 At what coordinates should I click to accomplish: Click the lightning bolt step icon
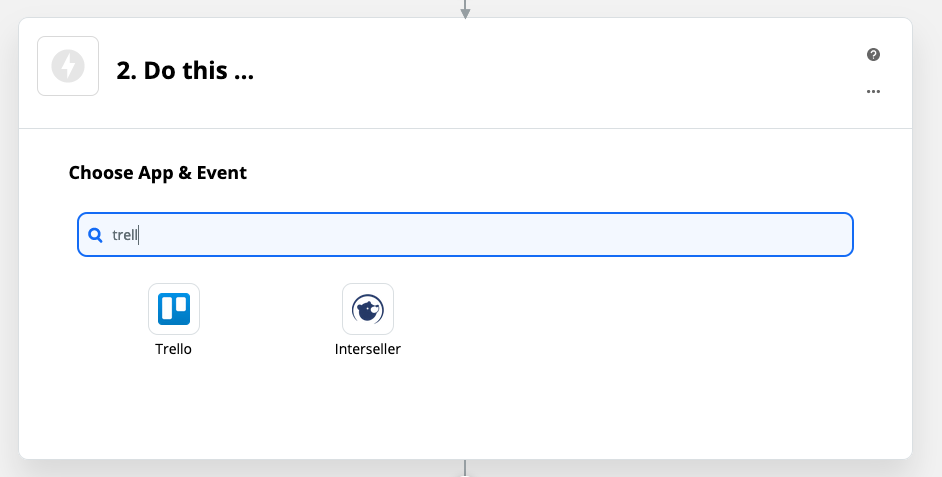tap(68, 66)
